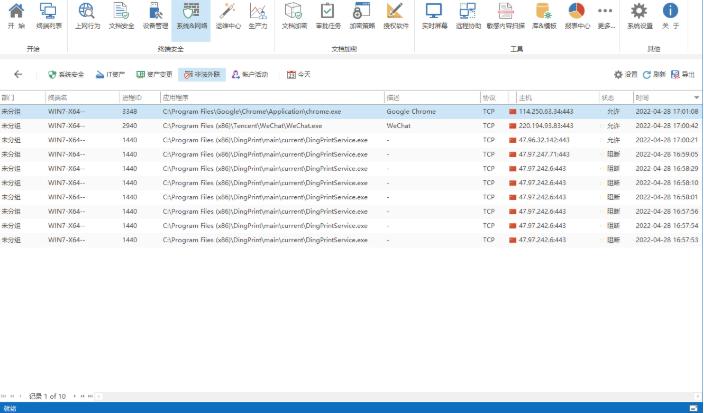Image resolution: width=704 pixels, height=413 pixels.
Task: Launch 实时屏幕 real-time screen tool
Action: (x=433, y=14)
